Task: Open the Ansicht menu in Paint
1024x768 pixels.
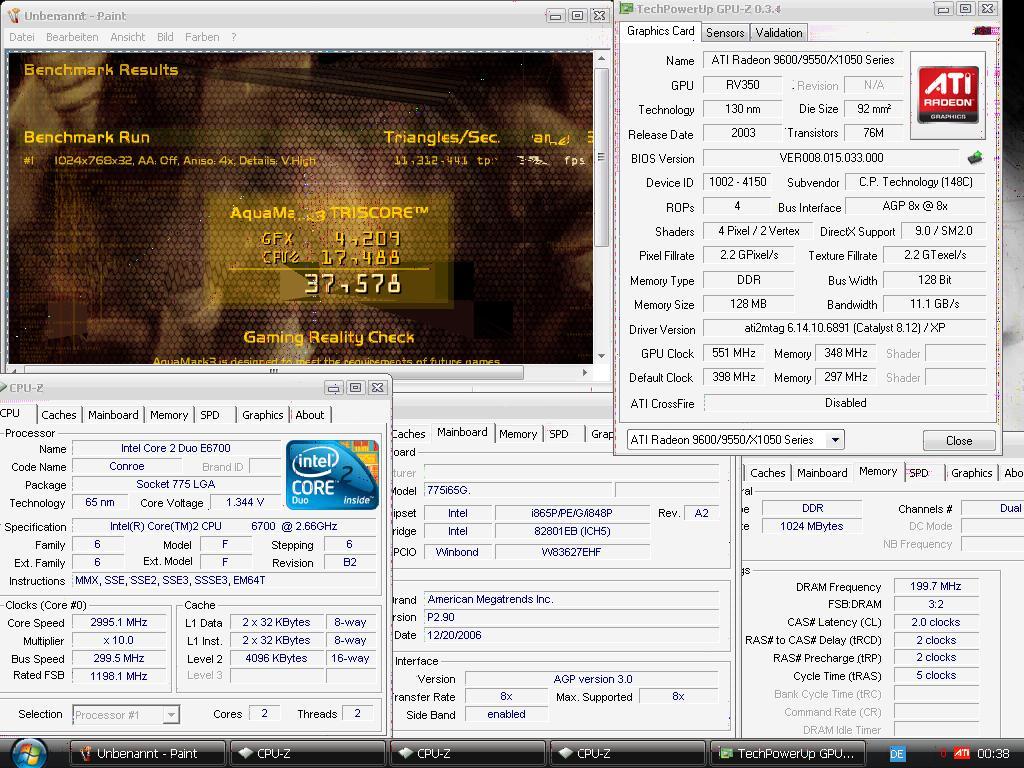Action: coord(127,37)
